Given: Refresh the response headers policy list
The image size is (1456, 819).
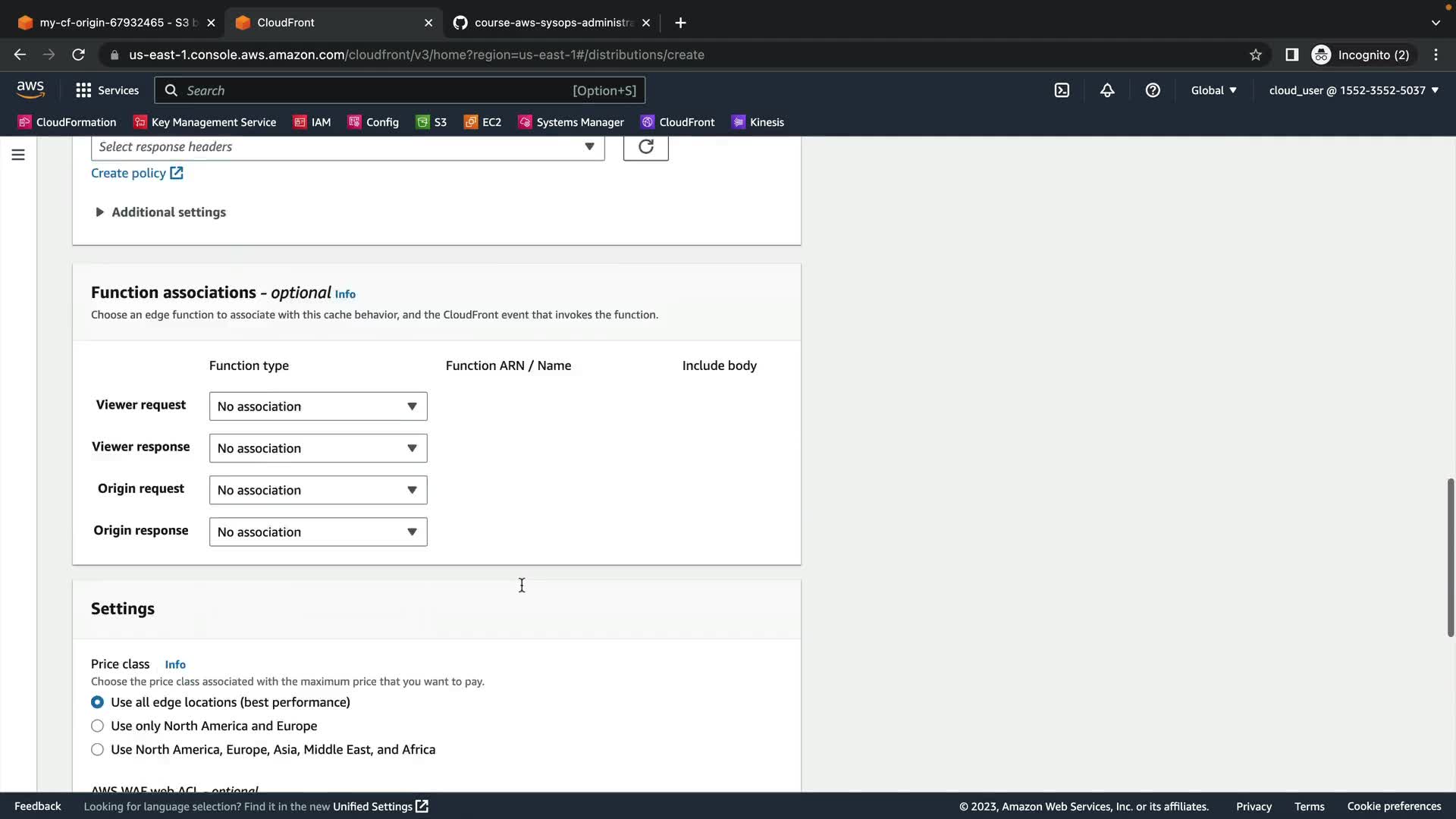Looking at the screenshot, I should (x=645, y=146).
